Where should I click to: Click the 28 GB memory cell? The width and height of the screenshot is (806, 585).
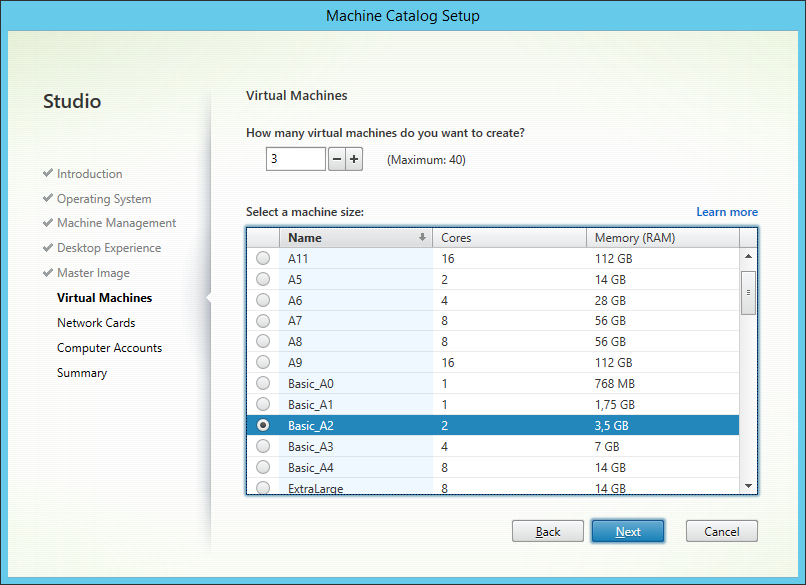663,300
